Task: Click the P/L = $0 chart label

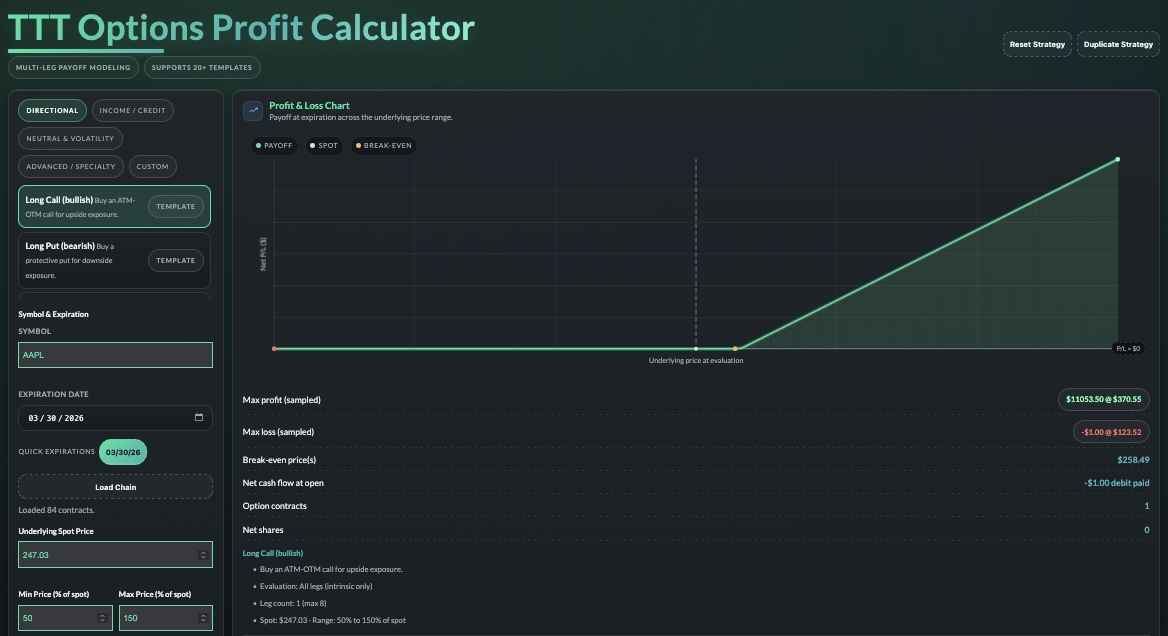Action: click(1128, 349)
